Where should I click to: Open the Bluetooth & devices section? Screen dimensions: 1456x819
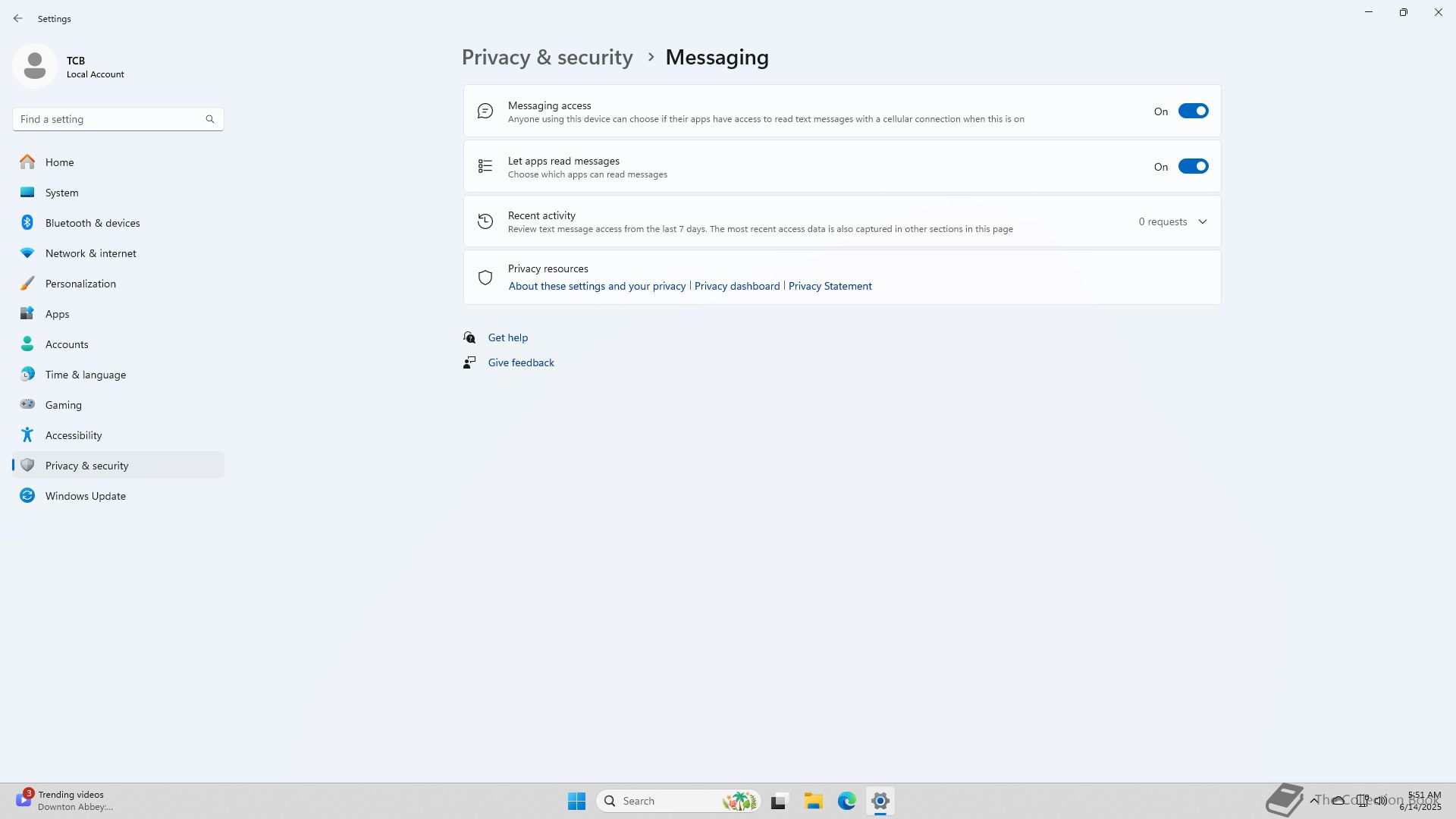92,223
